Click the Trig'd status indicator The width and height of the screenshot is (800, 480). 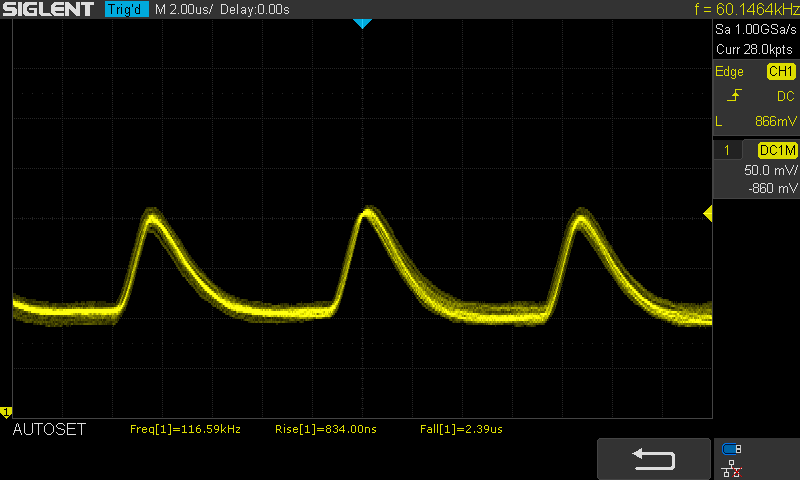click(127, 9)
